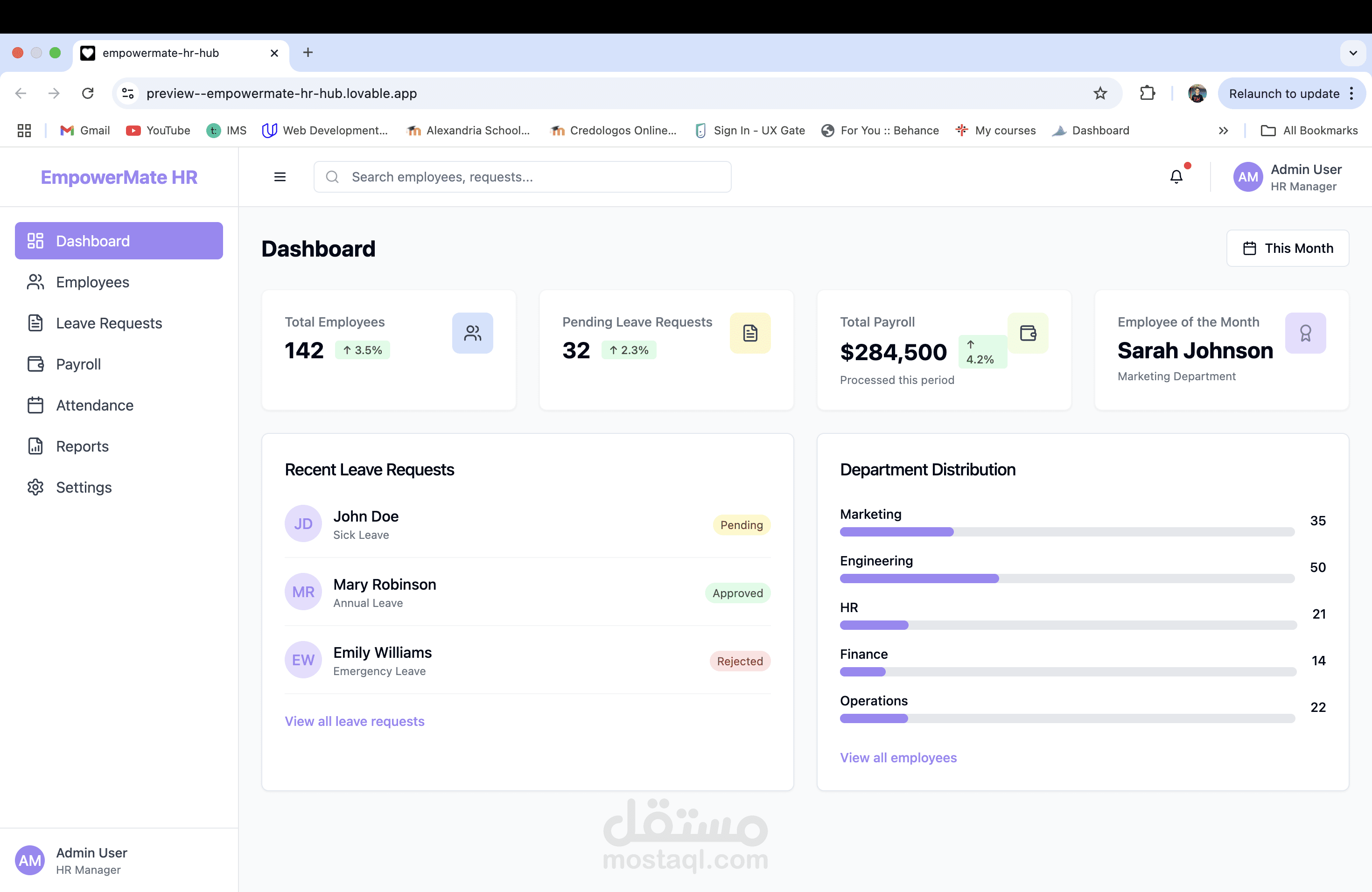Viewport: 1372px width, 892px height.
Task: Click the Total Employees people icon
Action: tap(472, 333)
